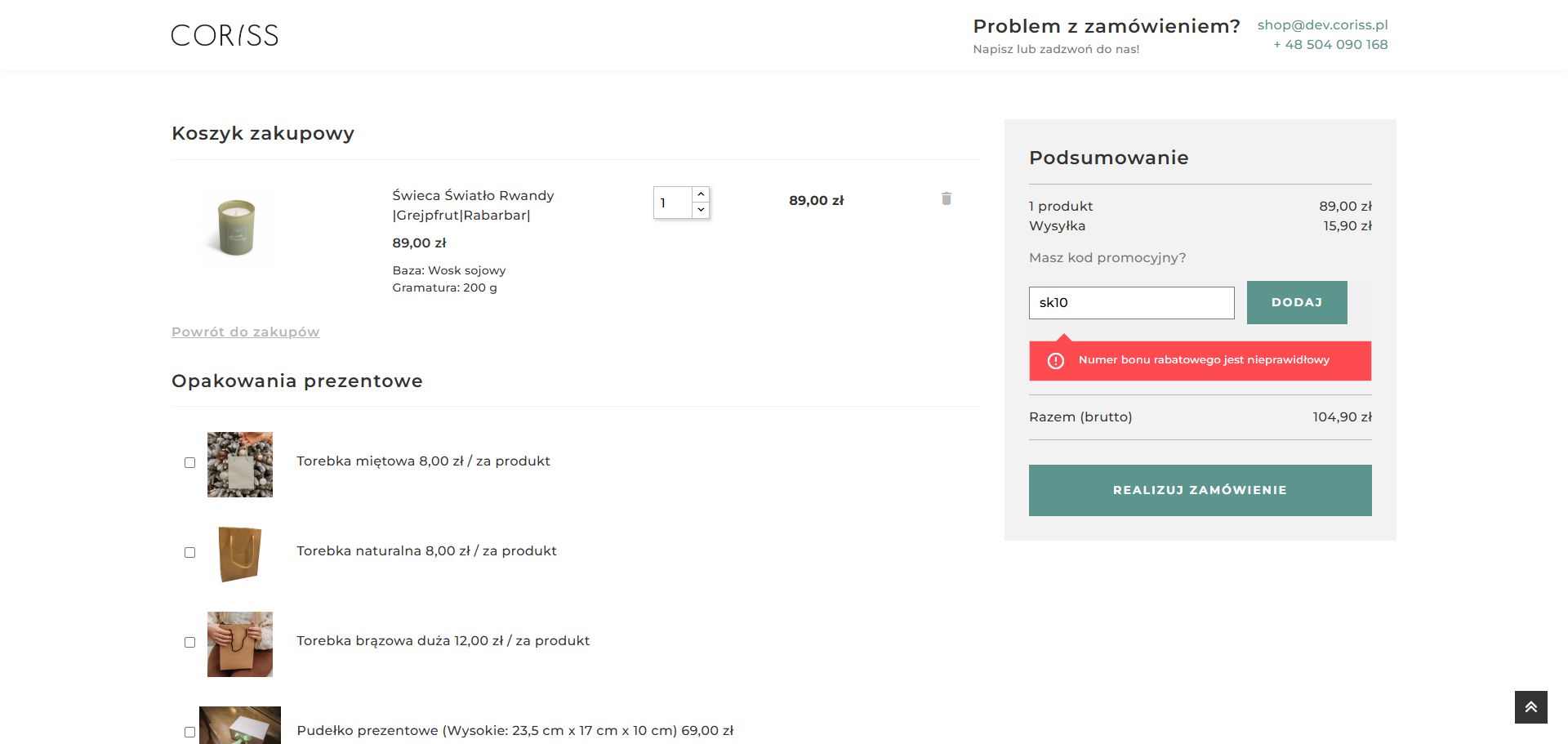Click the scroll-to-top double arrow icon

click(1531, 707)
